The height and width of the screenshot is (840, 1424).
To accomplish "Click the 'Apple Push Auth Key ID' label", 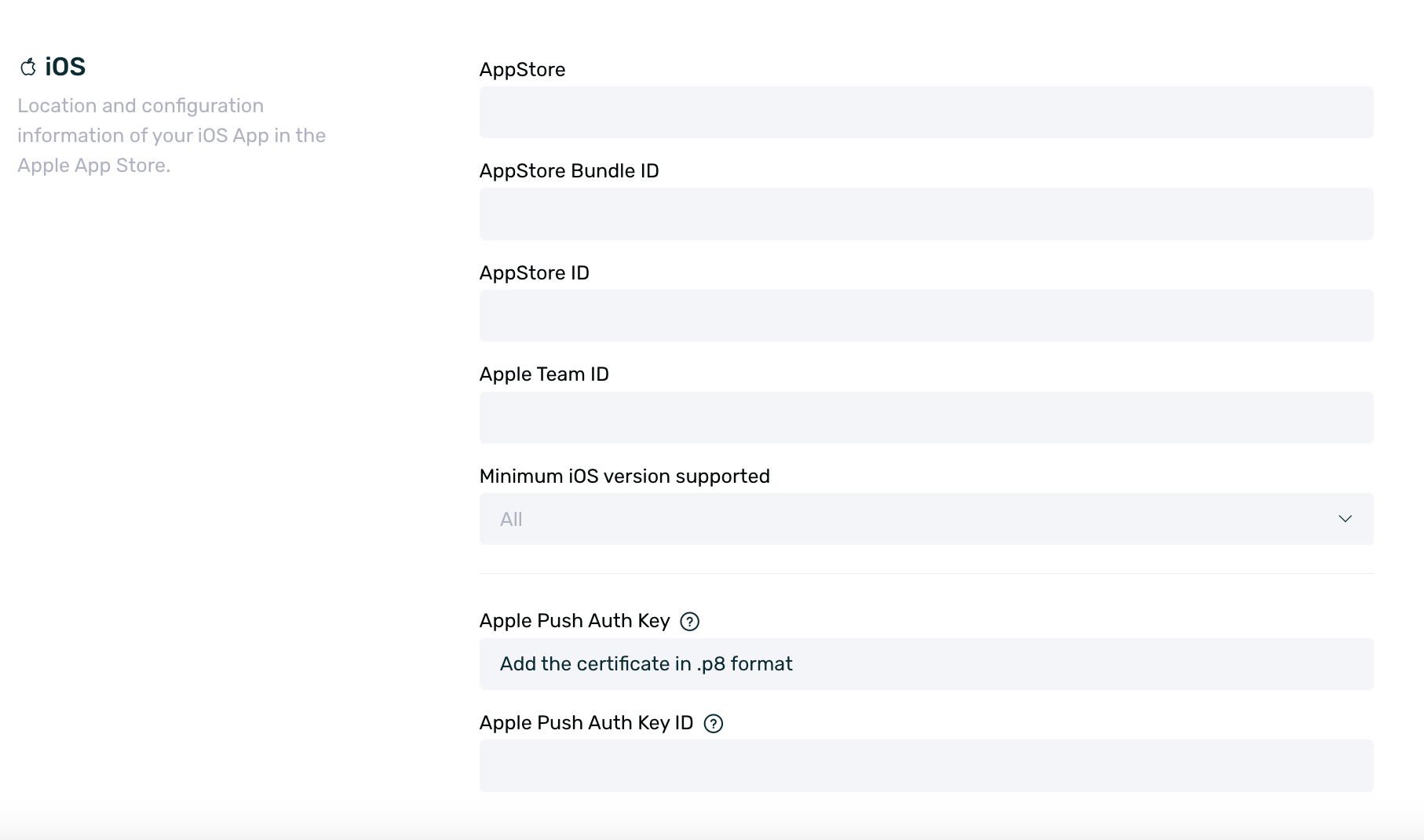I will tap(586, 723).
